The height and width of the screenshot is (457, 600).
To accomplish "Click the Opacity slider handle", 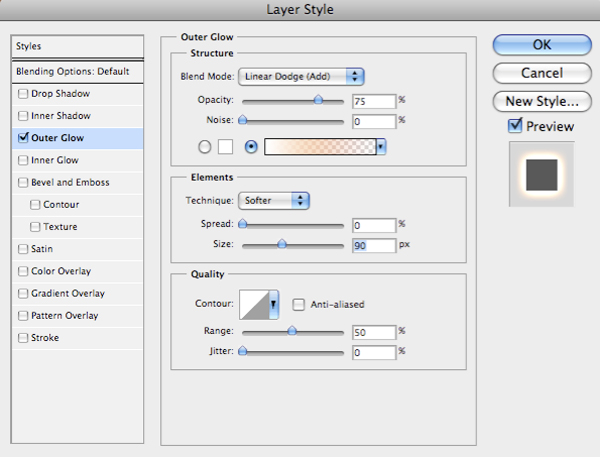I will (318, 100).
